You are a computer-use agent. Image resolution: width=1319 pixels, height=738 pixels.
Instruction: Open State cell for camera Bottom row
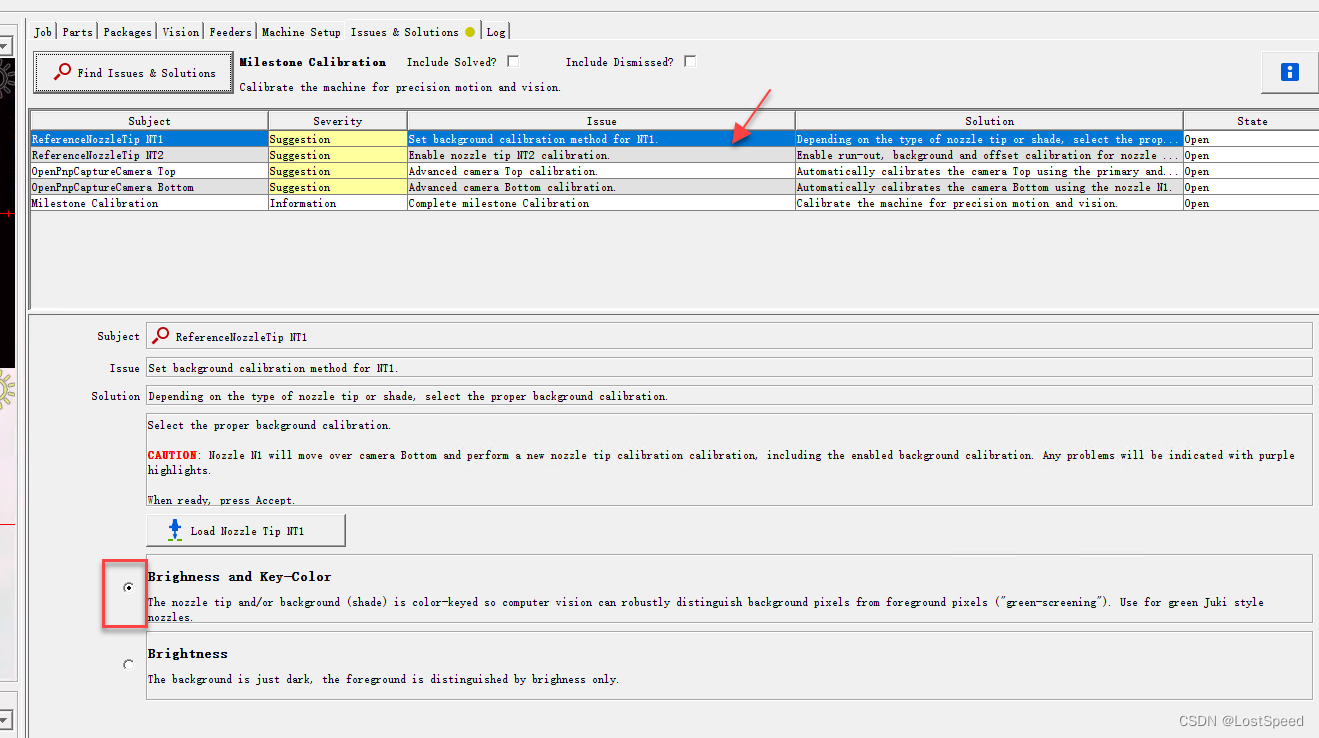(x=1251, y=188)
